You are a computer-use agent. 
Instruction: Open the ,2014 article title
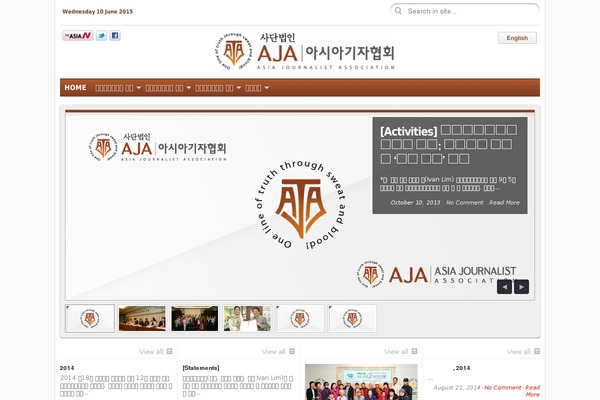(461, 368)
